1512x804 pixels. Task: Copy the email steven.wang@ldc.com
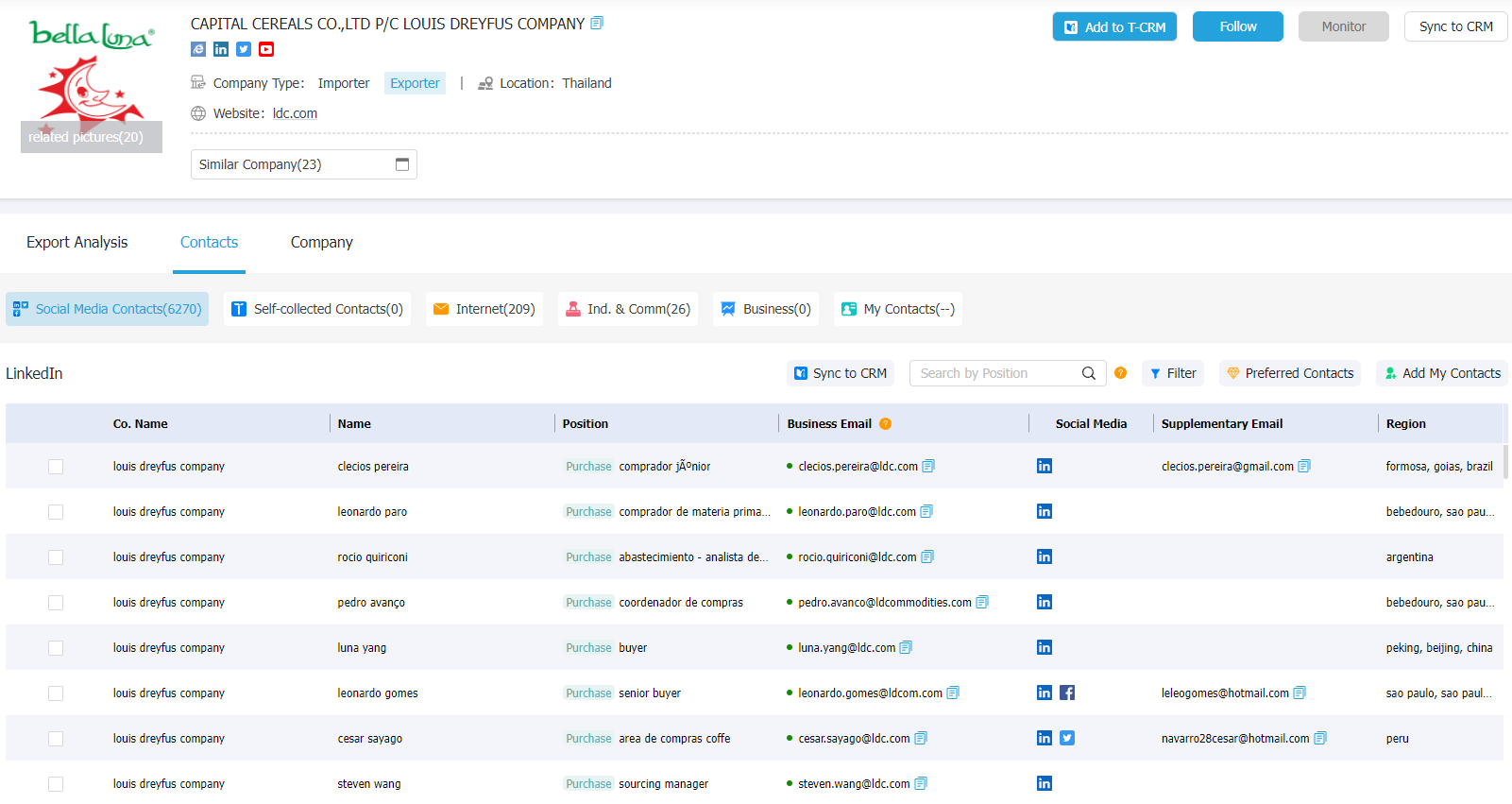921,783
